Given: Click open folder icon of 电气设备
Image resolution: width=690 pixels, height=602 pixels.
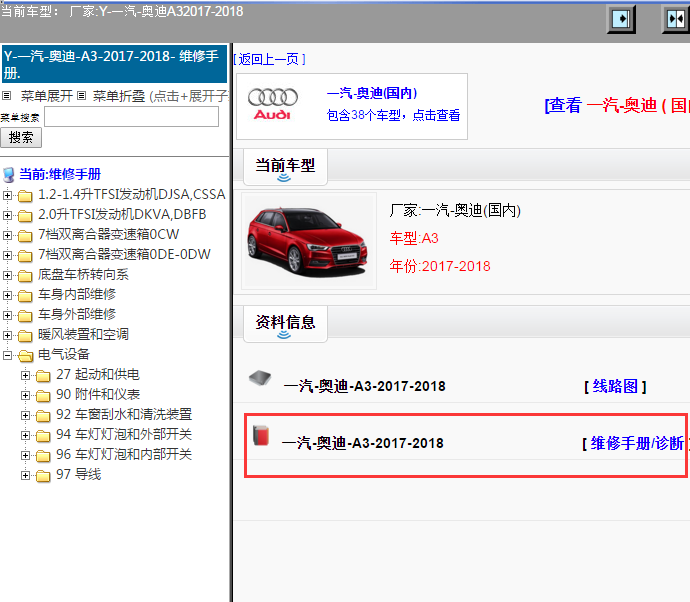Looking at the screenshot, I should (26, 356).
